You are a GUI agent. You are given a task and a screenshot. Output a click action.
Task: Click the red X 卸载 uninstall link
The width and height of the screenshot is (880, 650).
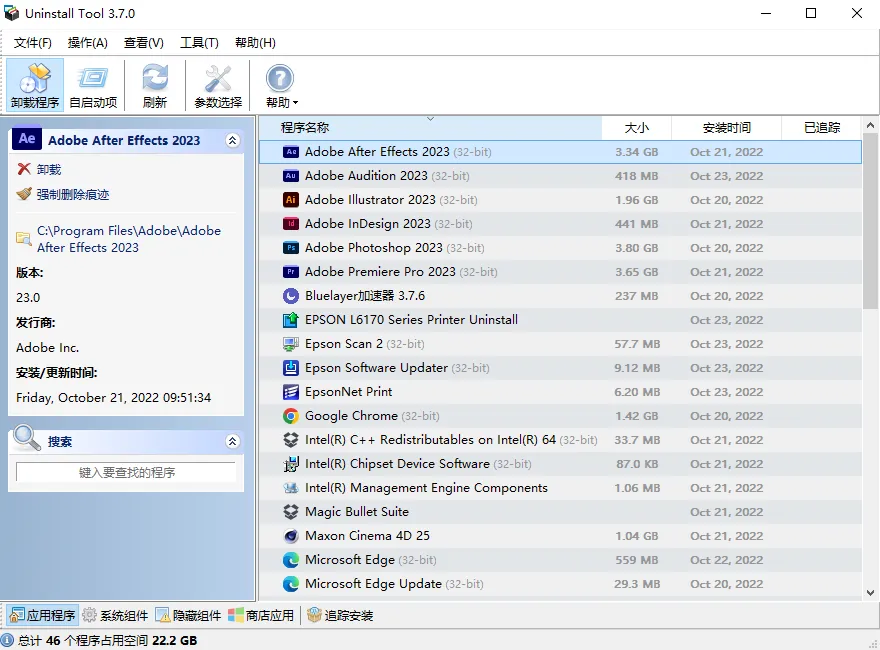coord(39,170)
